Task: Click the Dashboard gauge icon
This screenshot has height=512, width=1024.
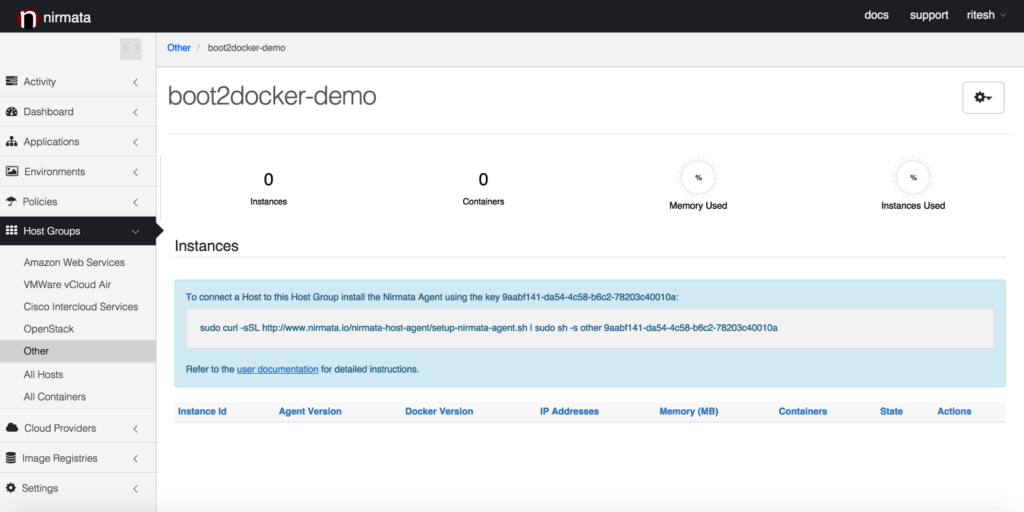Action: click(x=12, y=112)
